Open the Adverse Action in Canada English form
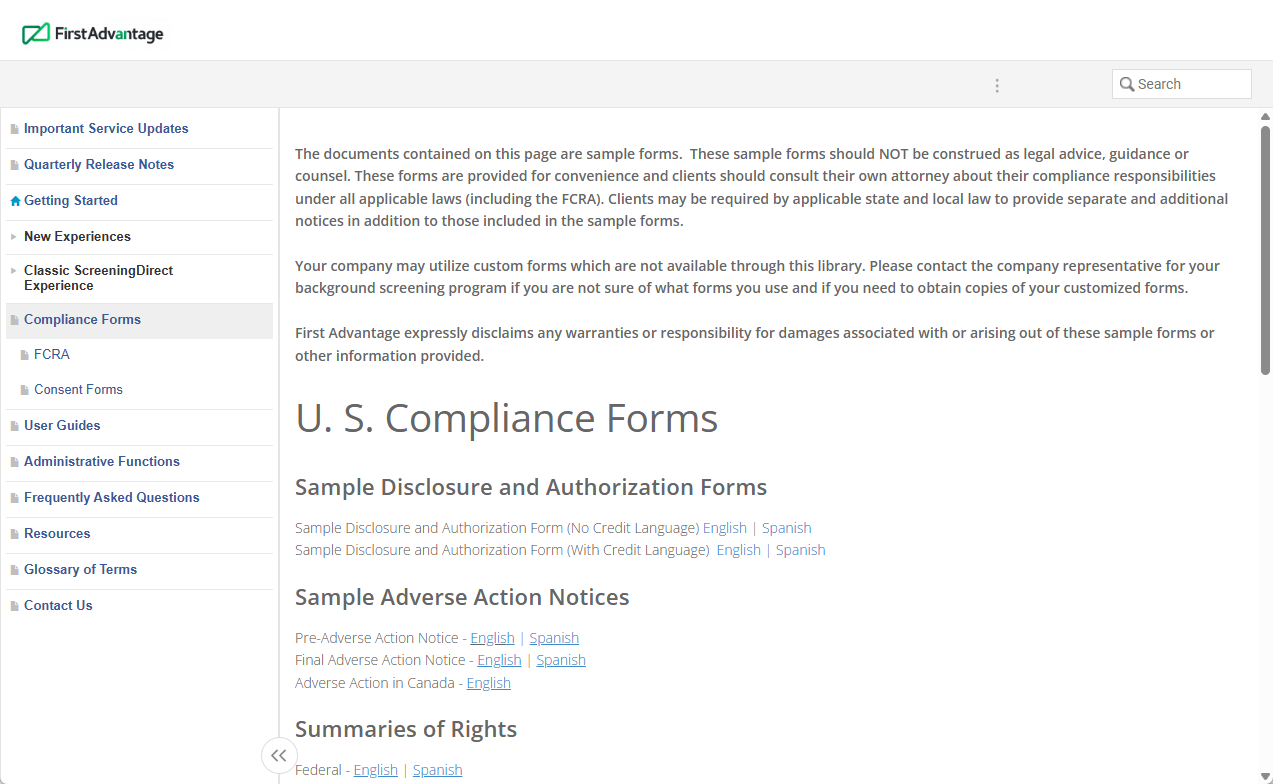This screenshot has height=784, width=1273. click(x=488, y=682)
